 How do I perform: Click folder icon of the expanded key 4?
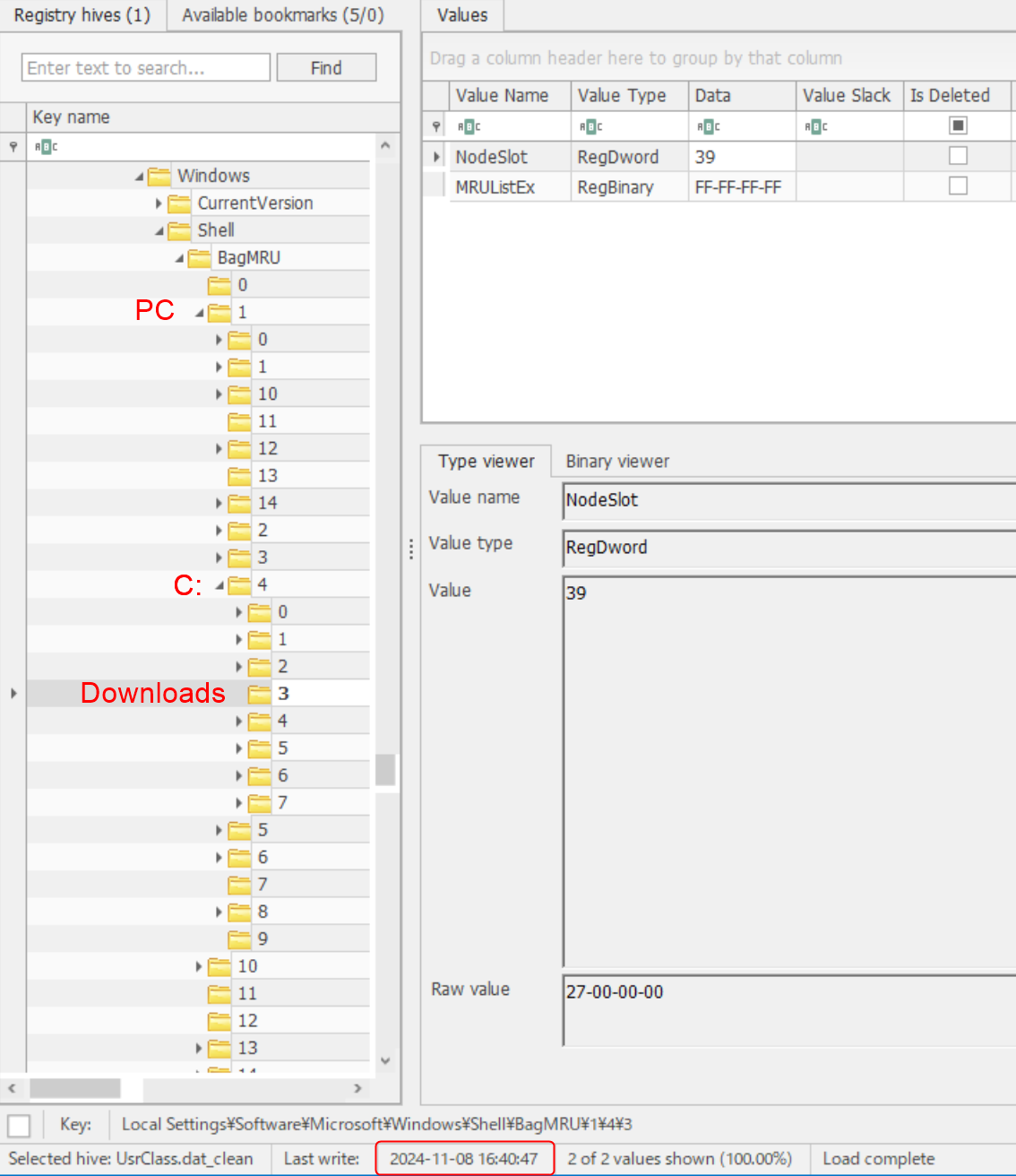coord(239,585)
